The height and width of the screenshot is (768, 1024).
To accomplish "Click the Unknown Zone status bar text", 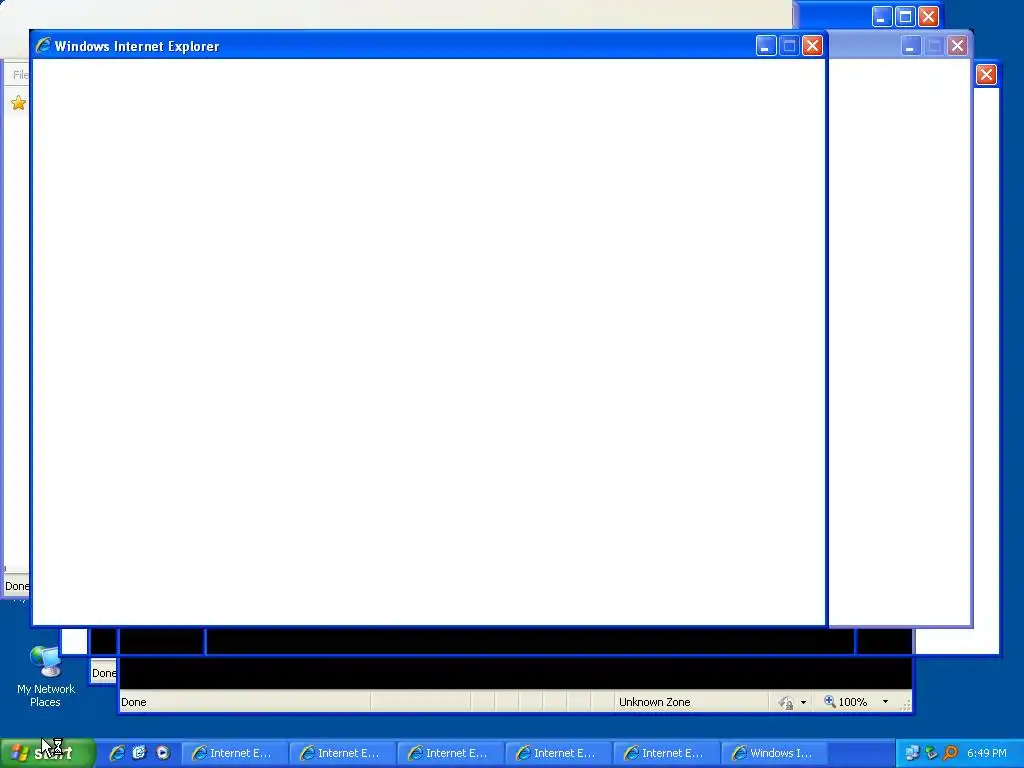I will [x=654, y=702].
